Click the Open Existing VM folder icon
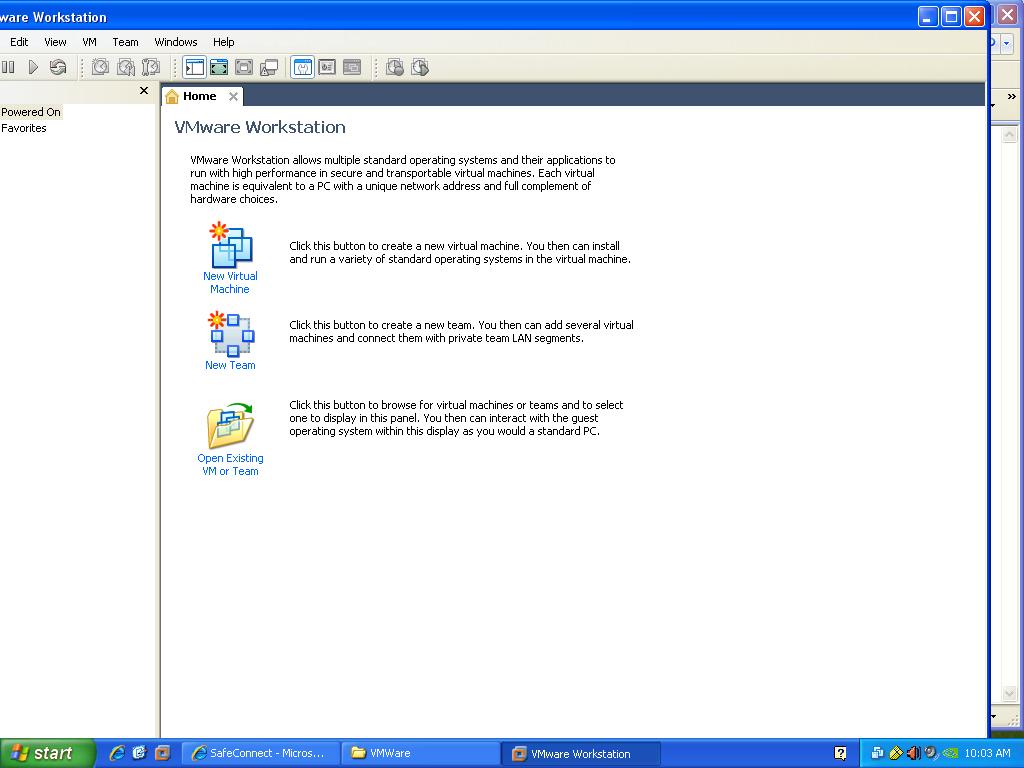The image size is (1024, 768). [x=230, y=425]
